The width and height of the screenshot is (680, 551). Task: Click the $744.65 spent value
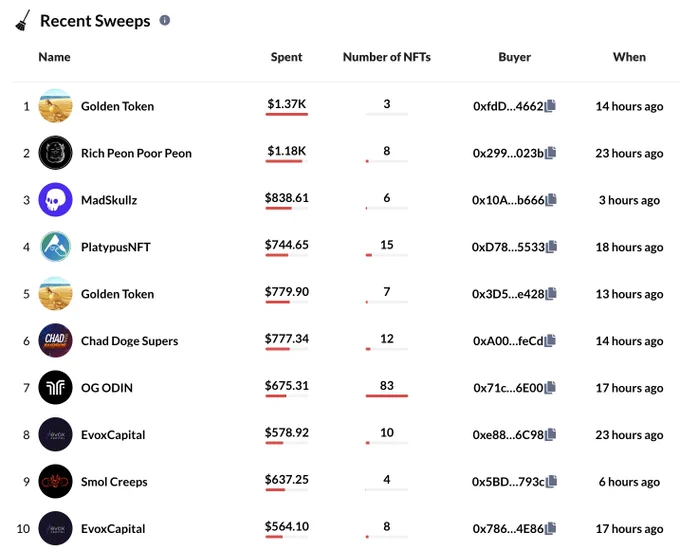point(287,245)
